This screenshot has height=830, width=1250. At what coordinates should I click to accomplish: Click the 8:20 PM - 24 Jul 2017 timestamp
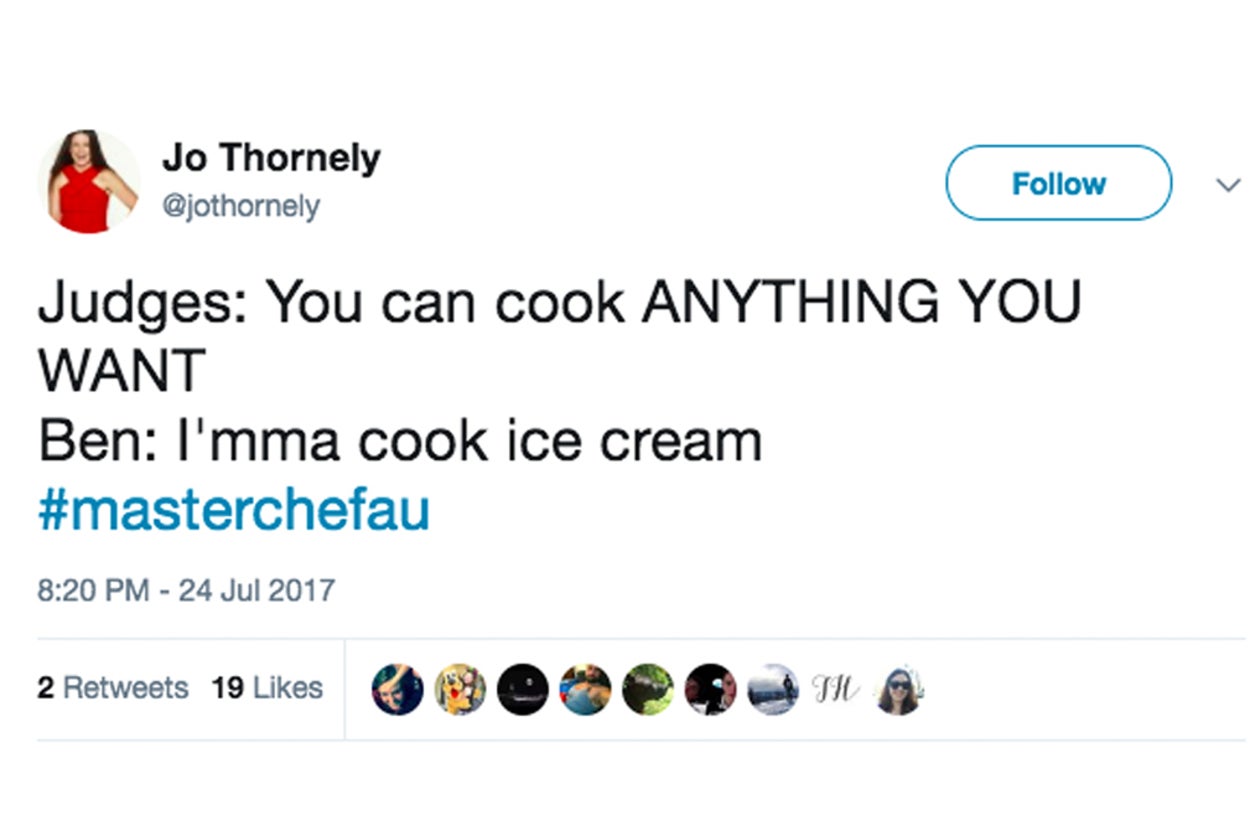click(186, 589)
